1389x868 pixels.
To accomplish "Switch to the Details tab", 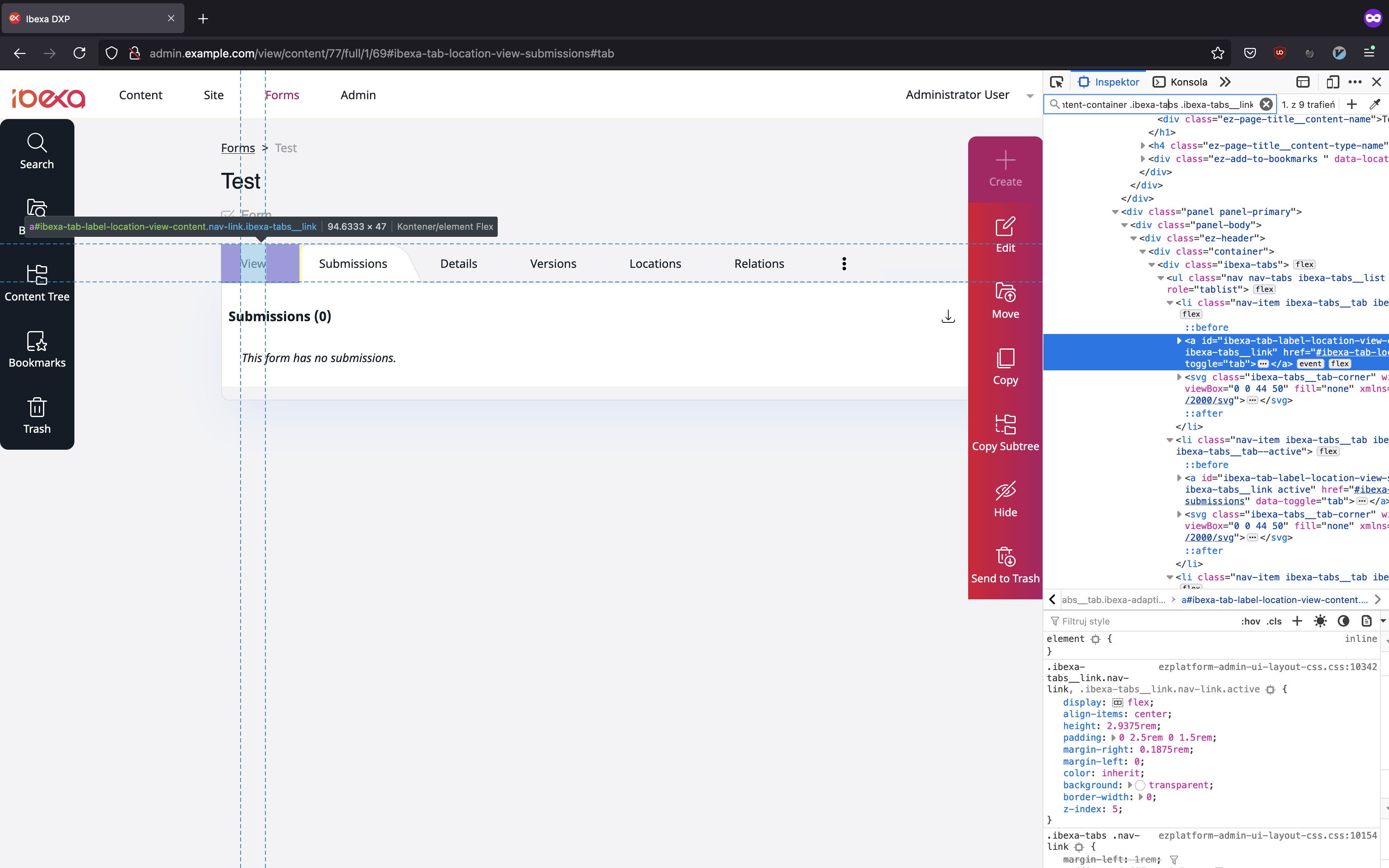I will (x=458, y=264).
